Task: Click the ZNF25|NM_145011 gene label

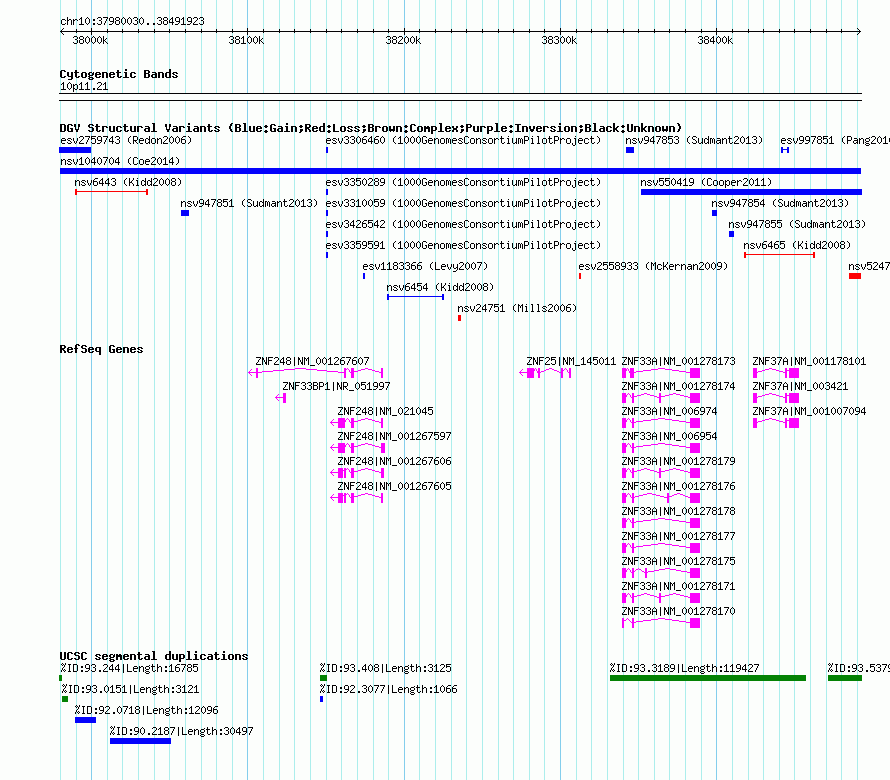Action: [571, 361]
